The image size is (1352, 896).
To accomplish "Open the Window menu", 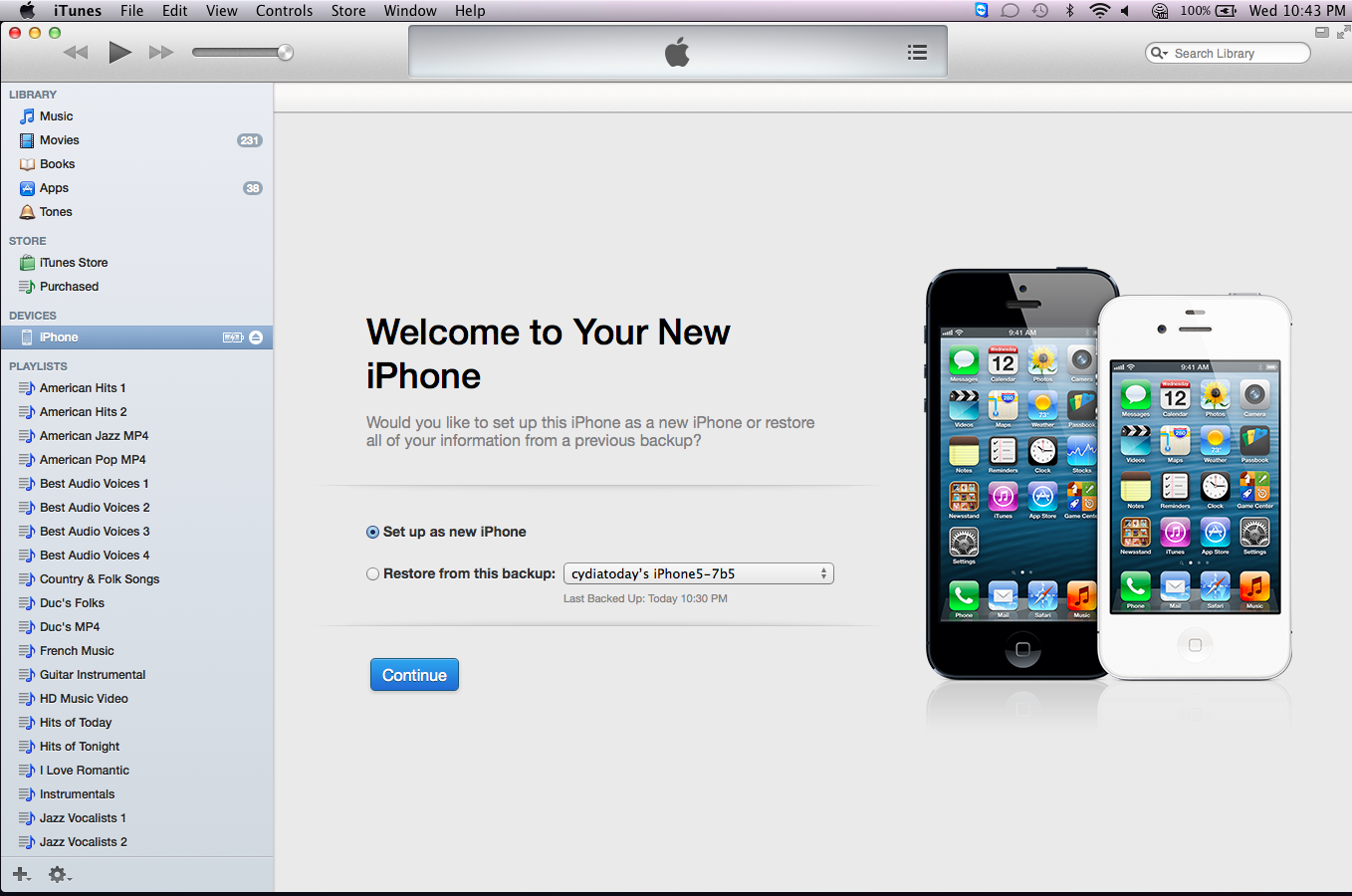I will pos(410,11).
